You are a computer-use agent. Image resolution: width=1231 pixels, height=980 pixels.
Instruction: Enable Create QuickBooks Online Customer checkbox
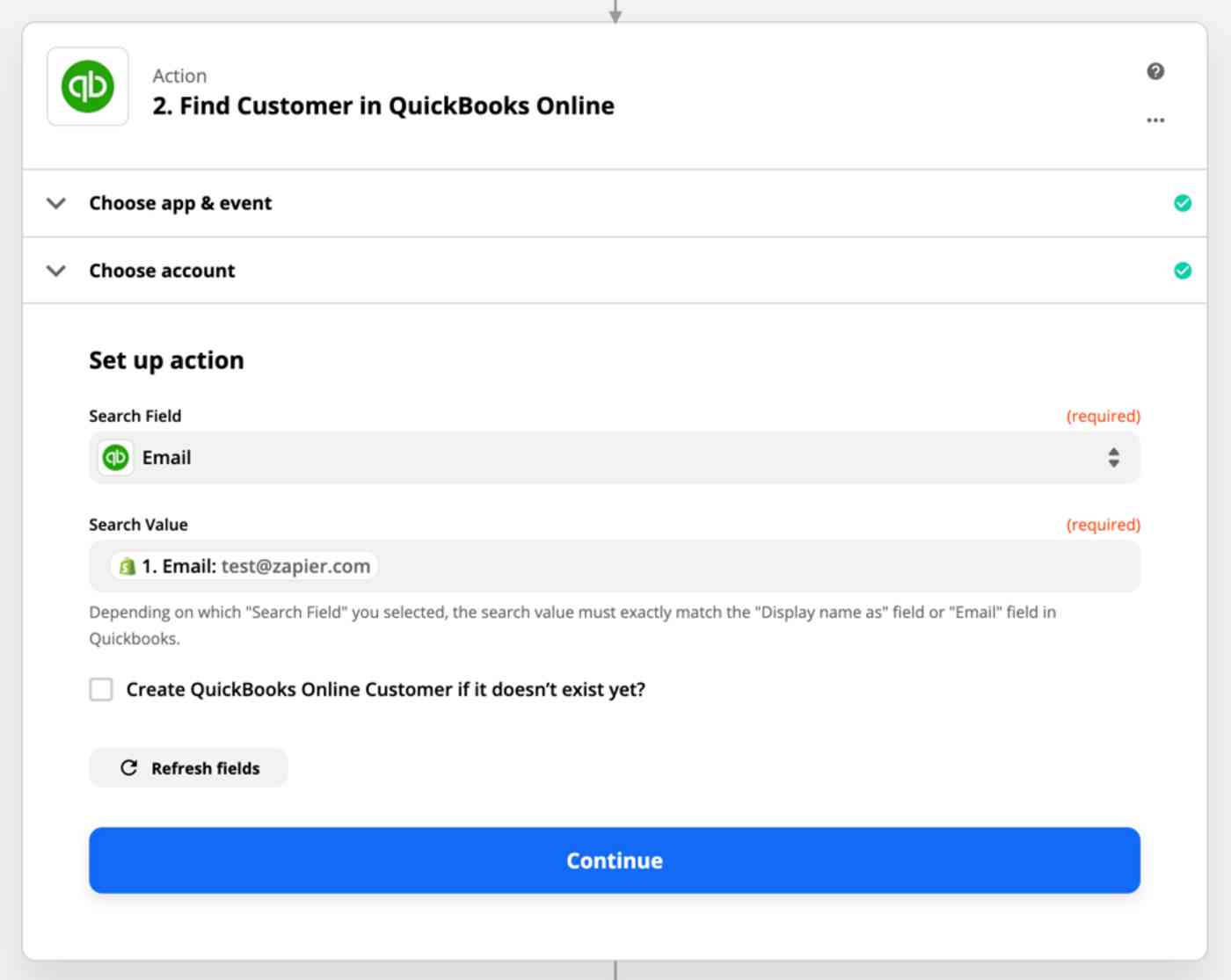101,689
